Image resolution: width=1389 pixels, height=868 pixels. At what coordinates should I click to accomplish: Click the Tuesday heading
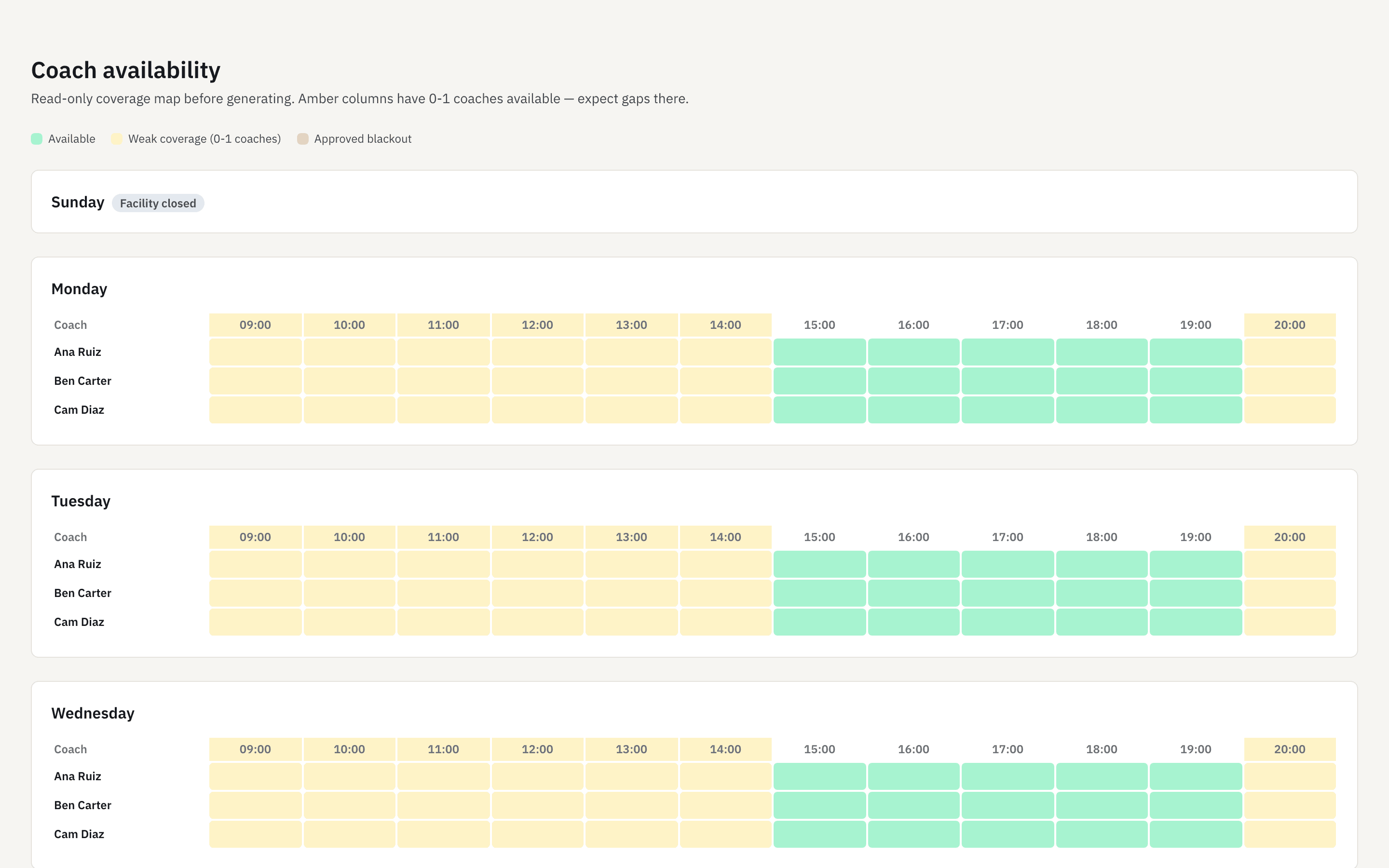tap(81, 501)
